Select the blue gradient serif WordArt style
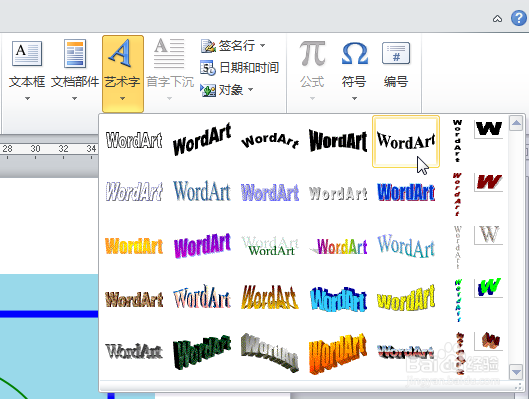 click(202, 191)
